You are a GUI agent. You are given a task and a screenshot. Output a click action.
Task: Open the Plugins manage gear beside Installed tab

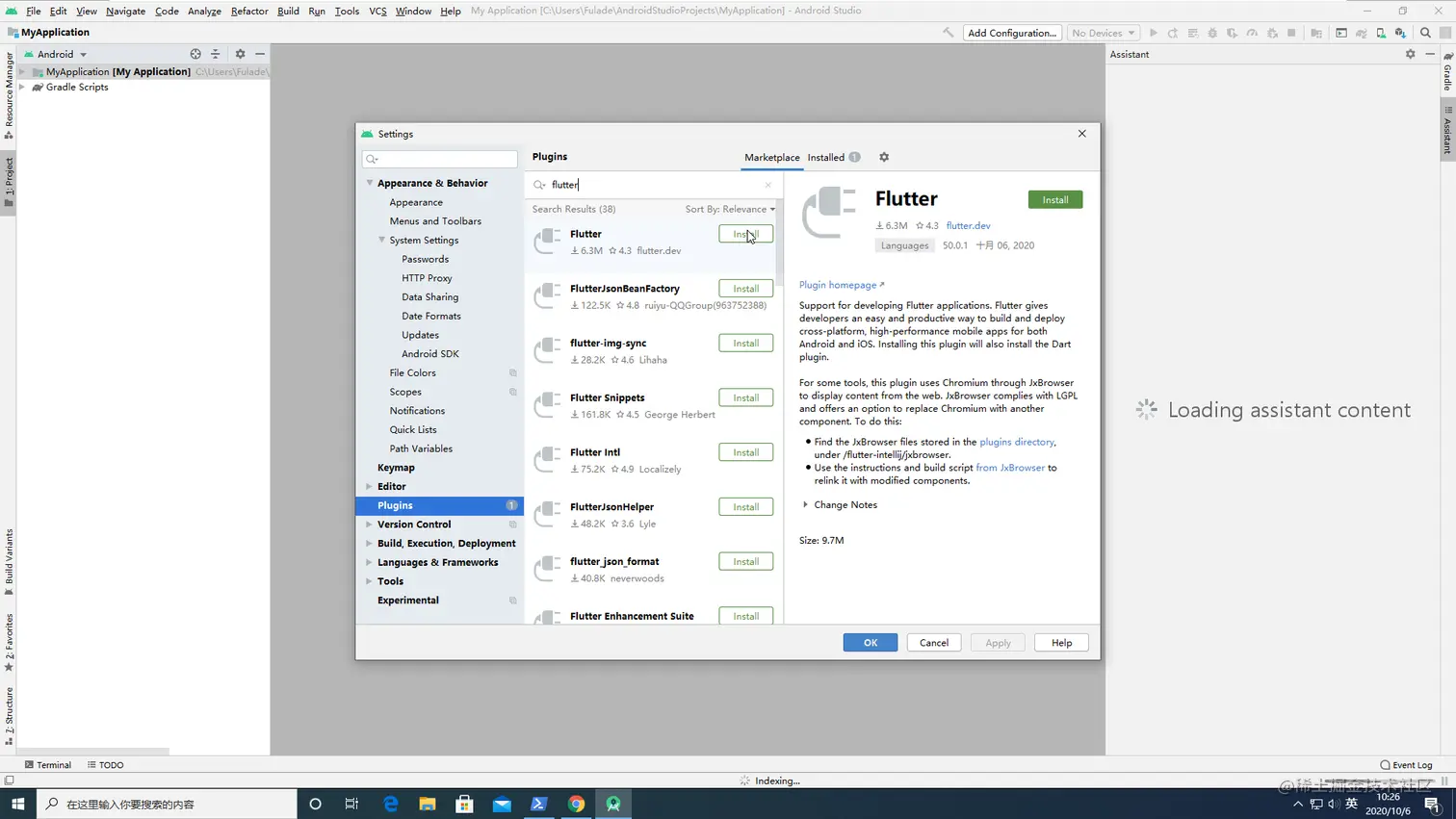884,157
